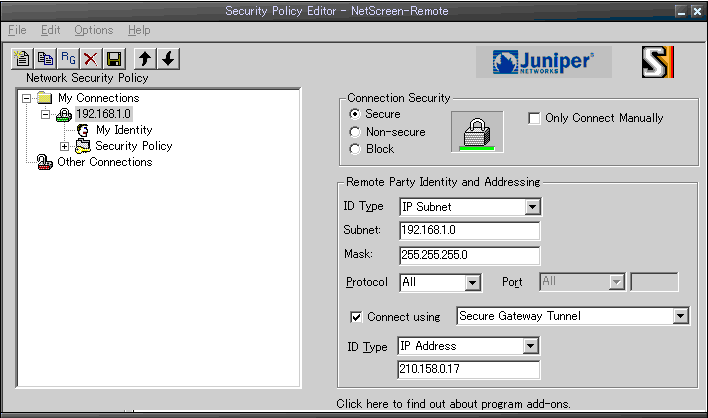Minimize the Security Policy Editor window

681,11
